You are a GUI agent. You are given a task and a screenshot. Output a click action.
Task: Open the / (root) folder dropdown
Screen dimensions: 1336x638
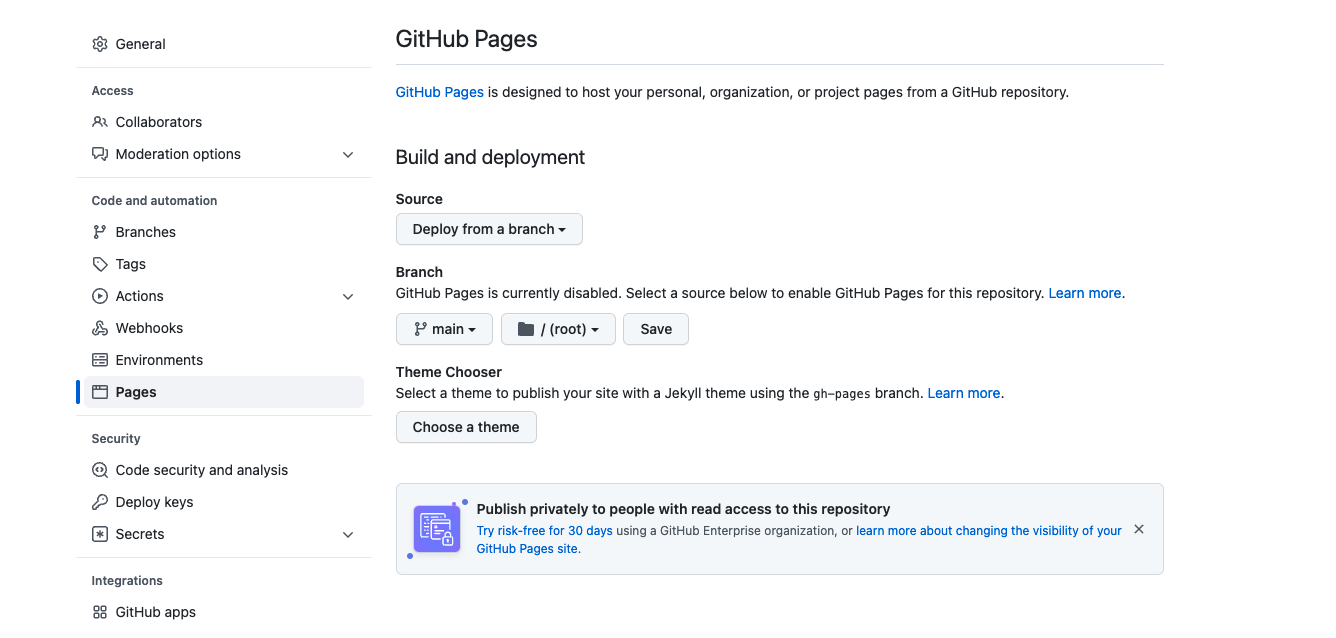(558, 329)
